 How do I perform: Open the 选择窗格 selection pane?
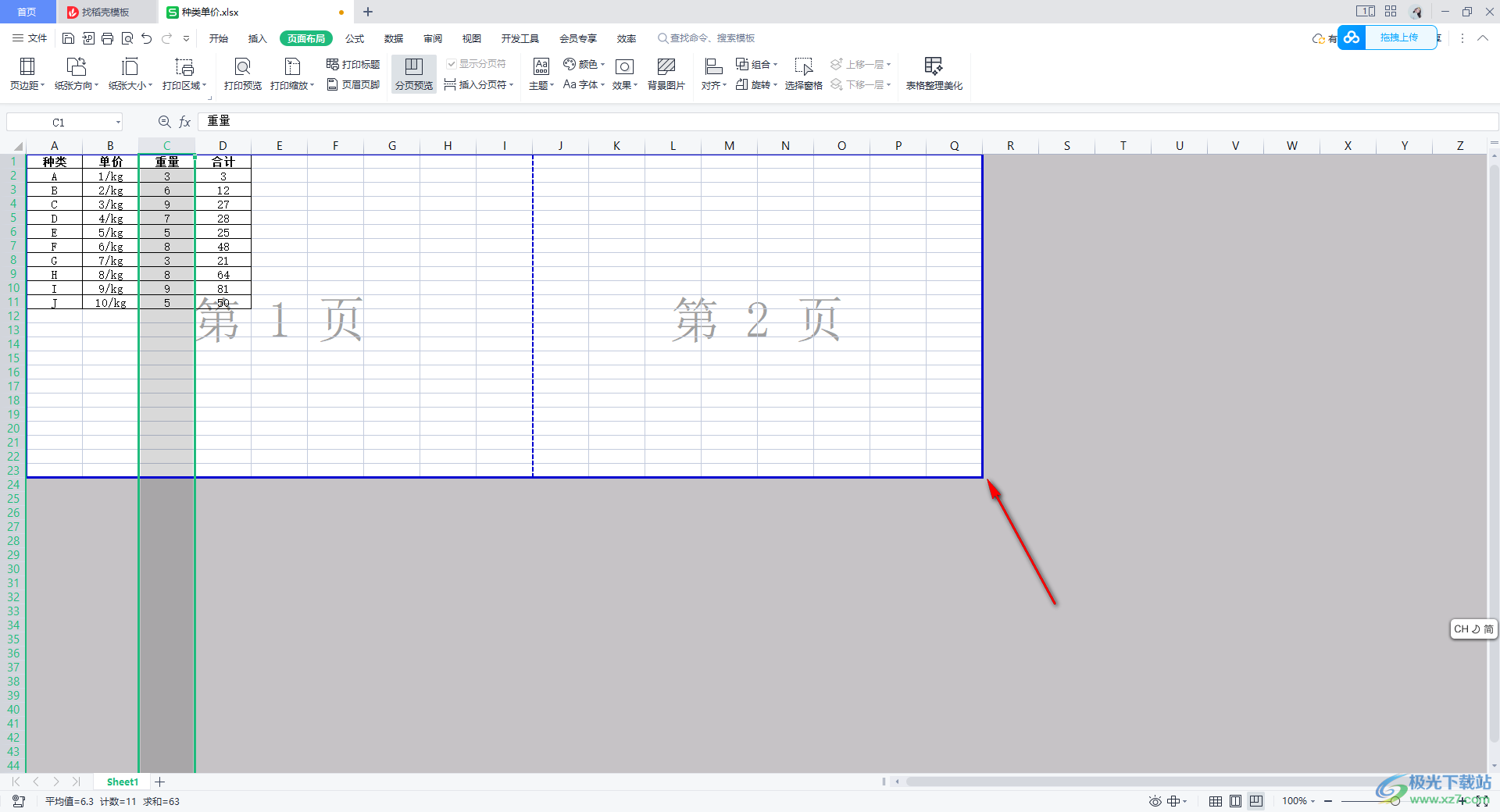coord(804,74)
